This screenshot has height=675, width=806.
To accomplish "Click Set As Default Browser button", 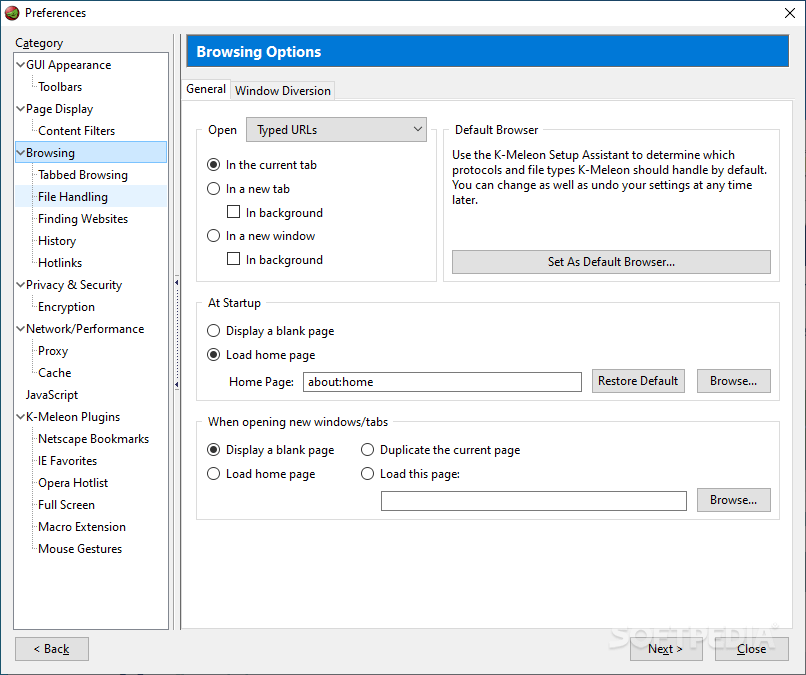I will click(x=611, y=262).
